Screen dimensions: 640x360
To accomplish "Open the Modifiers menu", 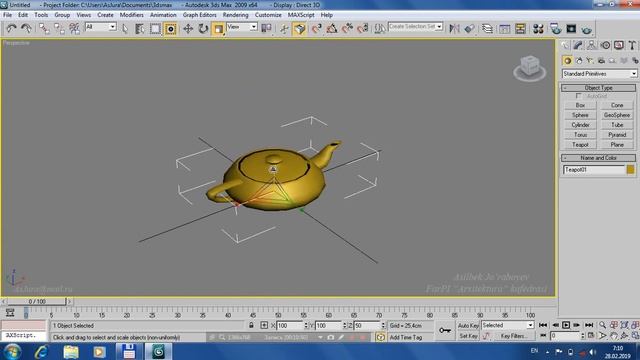I will pyautogui.click(x=131, y=15).
